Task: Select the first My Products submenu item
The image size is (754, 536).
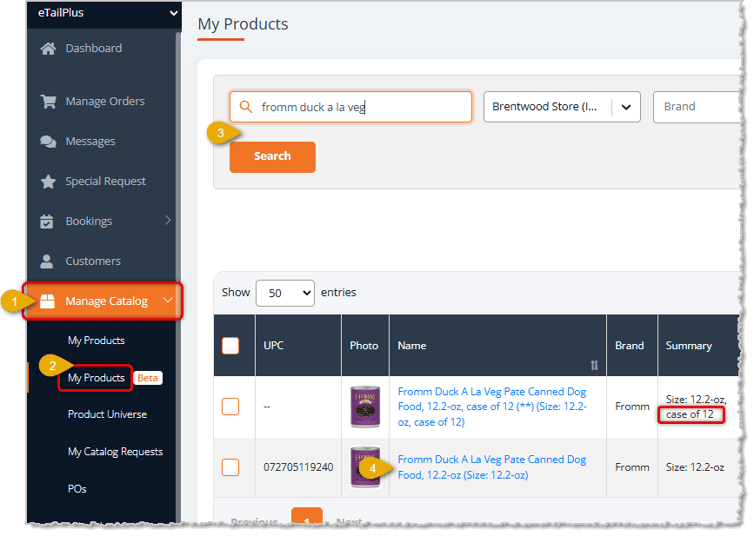Action: click(96, 340)
